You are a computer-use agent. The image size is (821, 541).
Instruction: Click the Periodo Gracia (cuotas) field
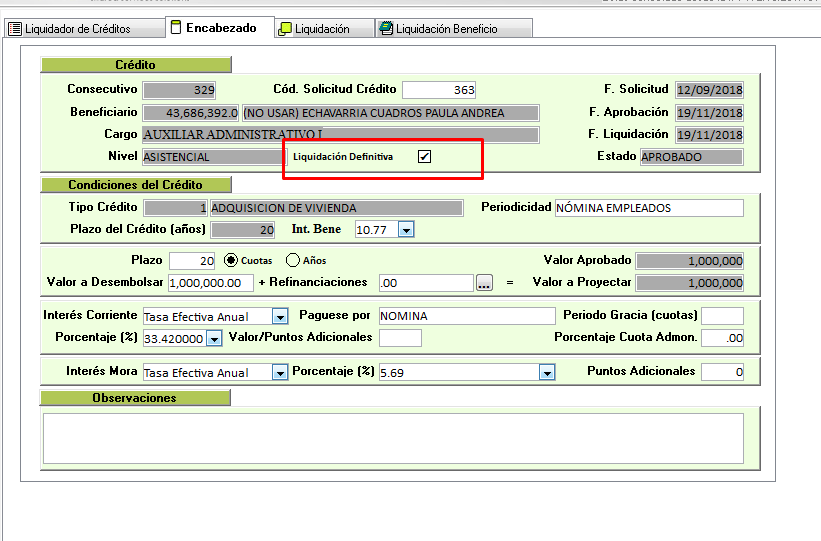tap(721, 316)
